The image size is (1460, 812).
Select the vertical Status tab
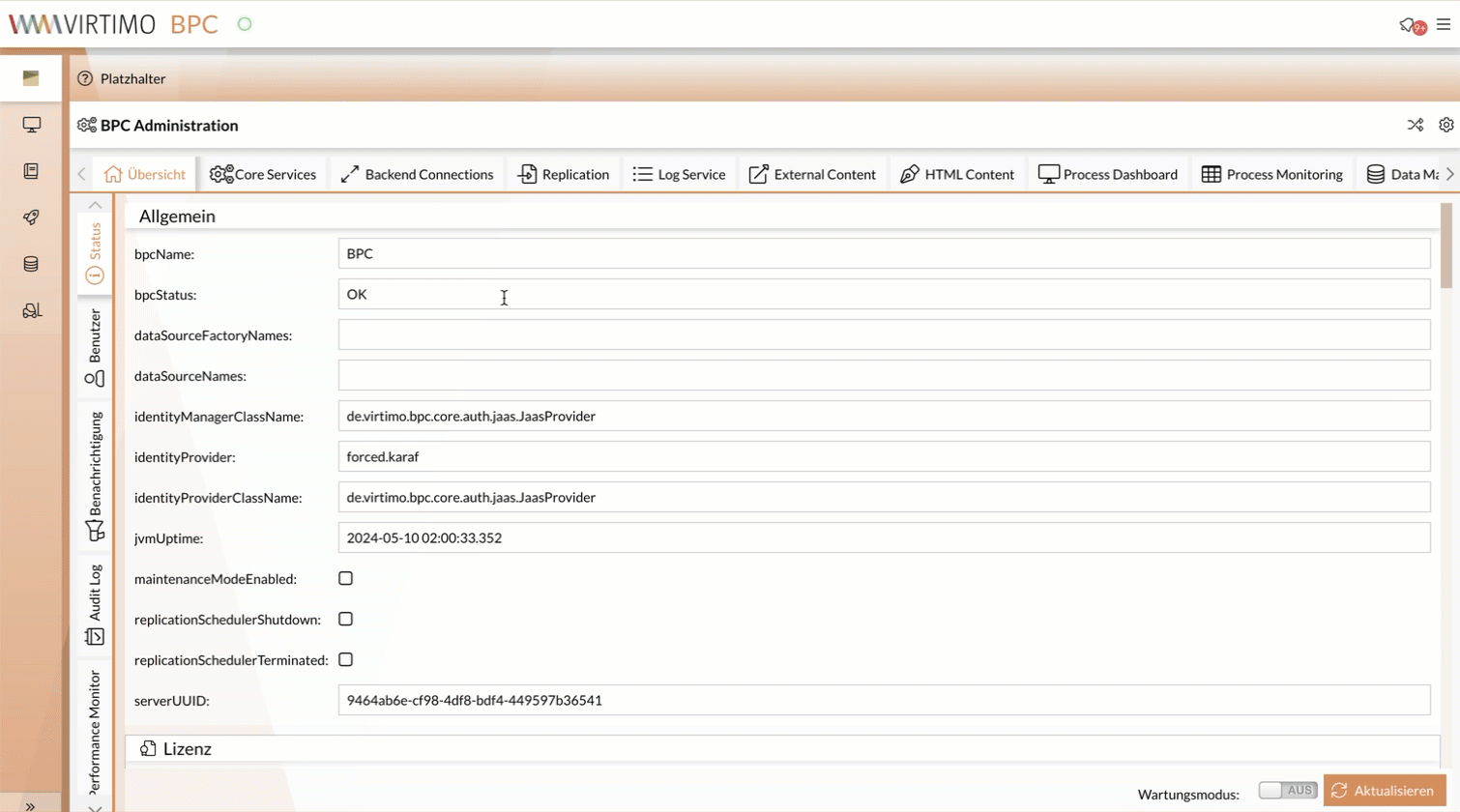click(x=95, y=252)
